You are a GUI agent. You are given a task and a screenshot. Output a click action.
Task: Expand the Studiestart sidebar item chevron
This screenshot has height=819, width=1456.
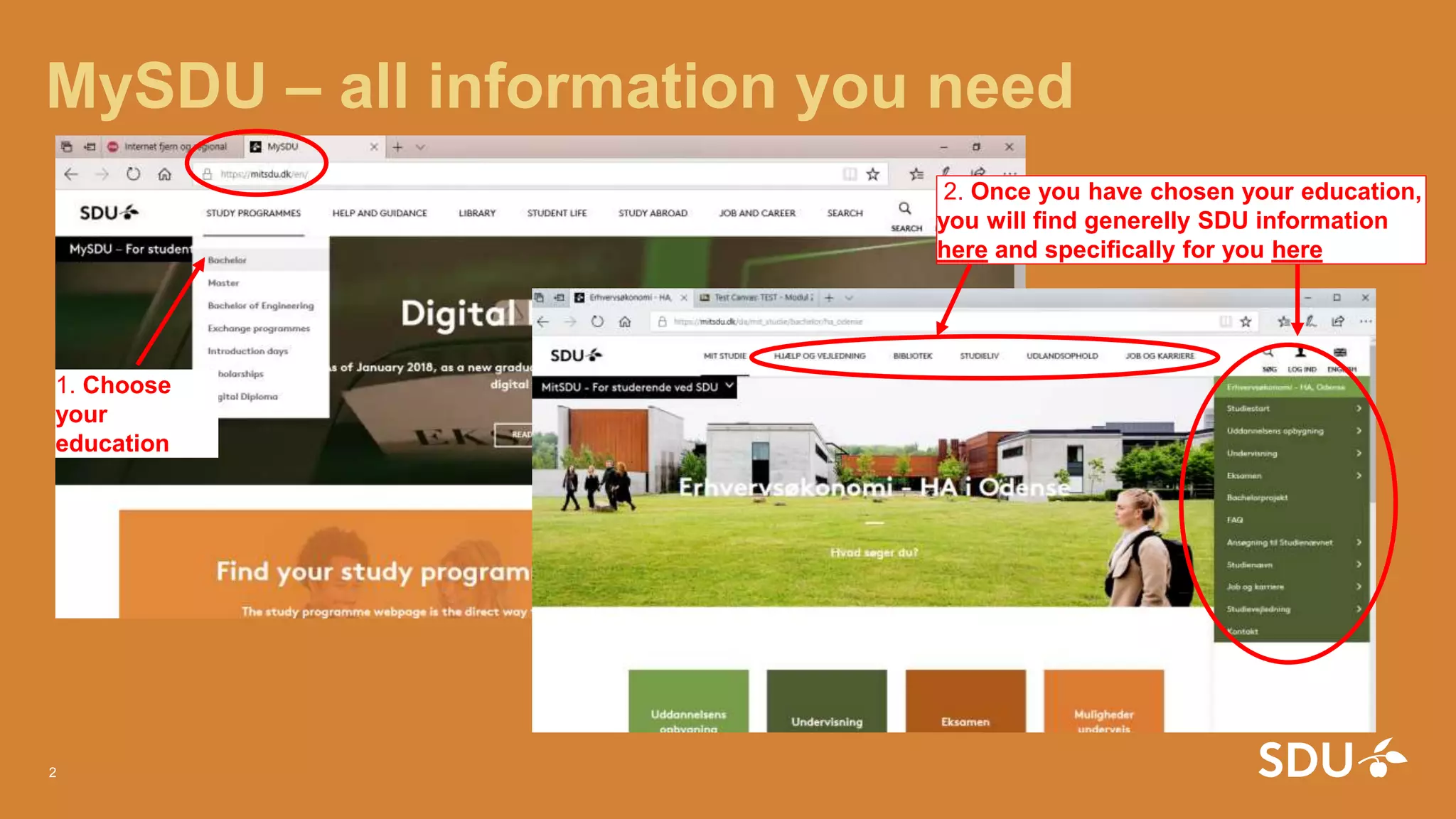(x=1358, y=409)
